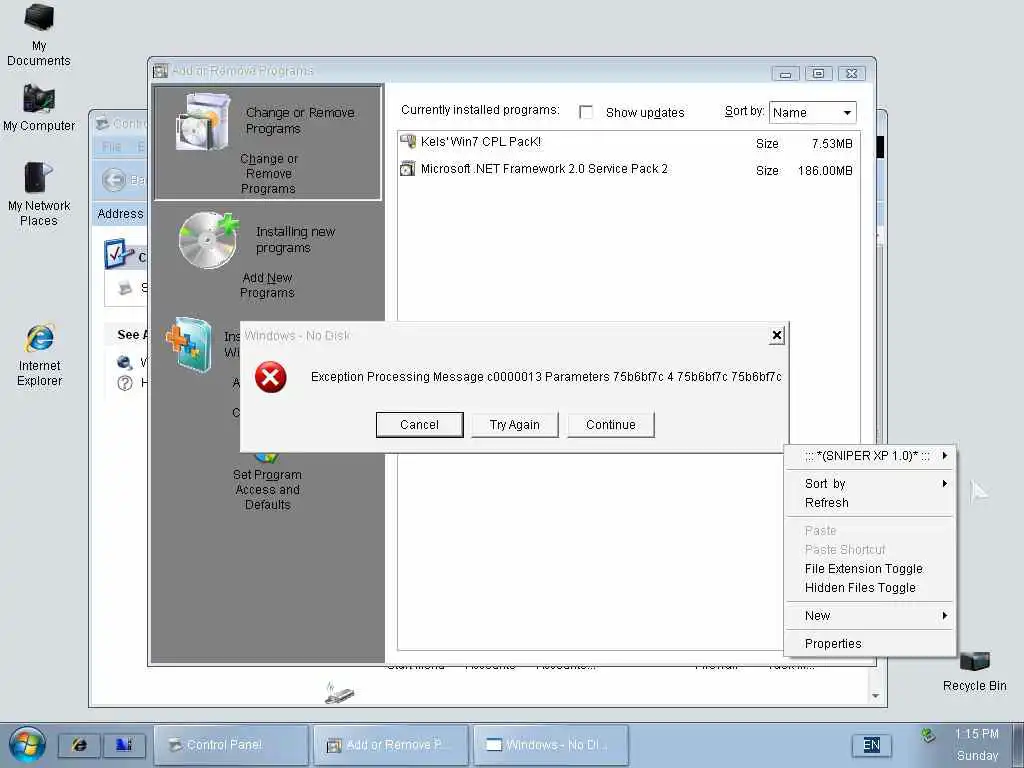Choose Refresh from context menu
Image resolution: width=1024 pixels, height=768 pixels.
pyautogui.click(x=871, y=503)
